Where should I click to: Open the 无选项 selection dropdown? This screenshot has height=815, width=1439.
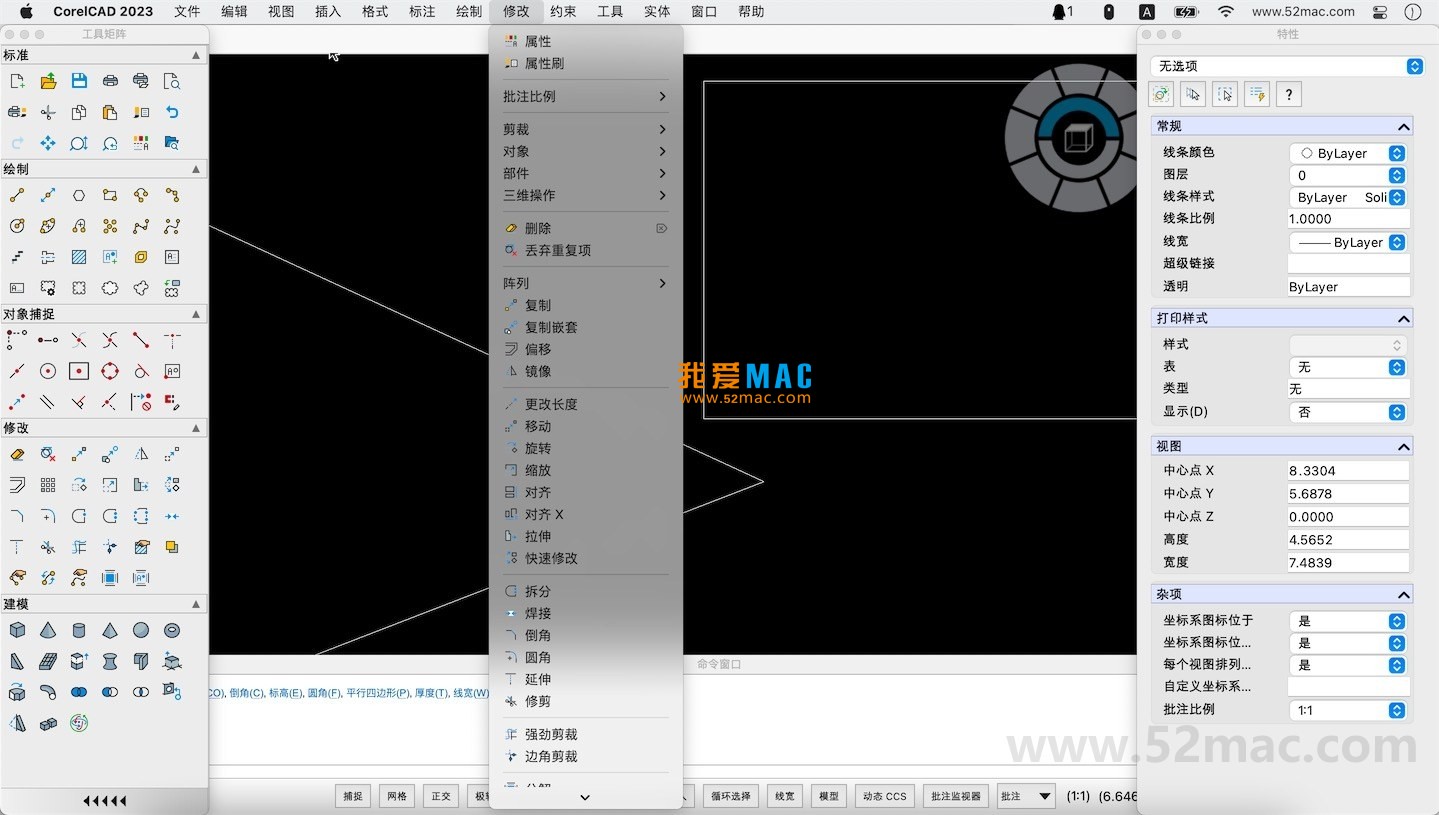(1289, 66)
